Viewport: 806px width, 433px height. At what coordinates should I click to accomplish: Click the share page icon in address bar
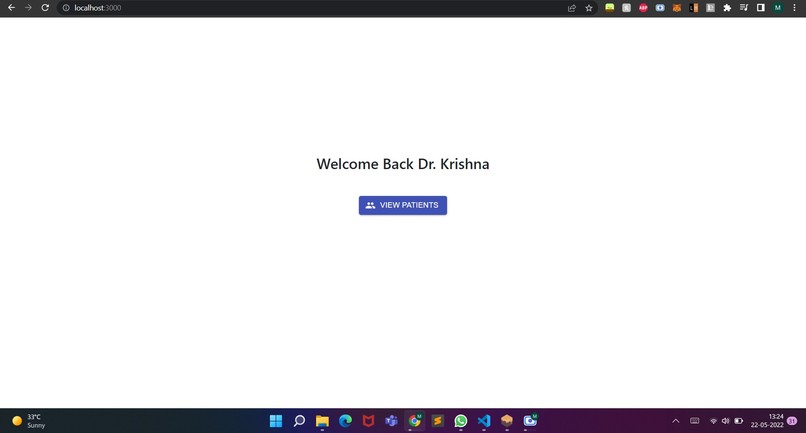572,8
